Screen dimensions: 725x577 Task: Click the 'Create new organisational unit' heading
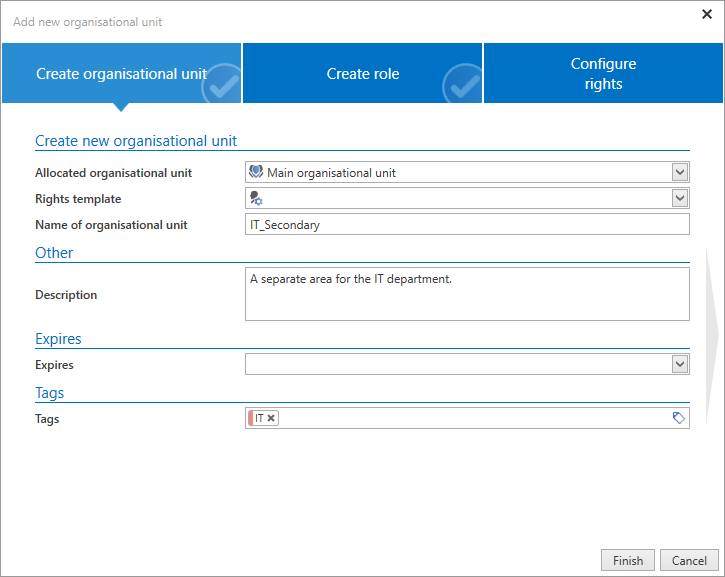pos(136,141)
